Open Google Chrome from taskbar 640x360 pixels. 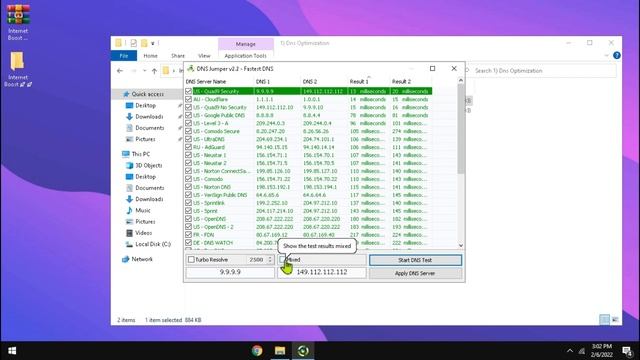click(x=257, y=351)
